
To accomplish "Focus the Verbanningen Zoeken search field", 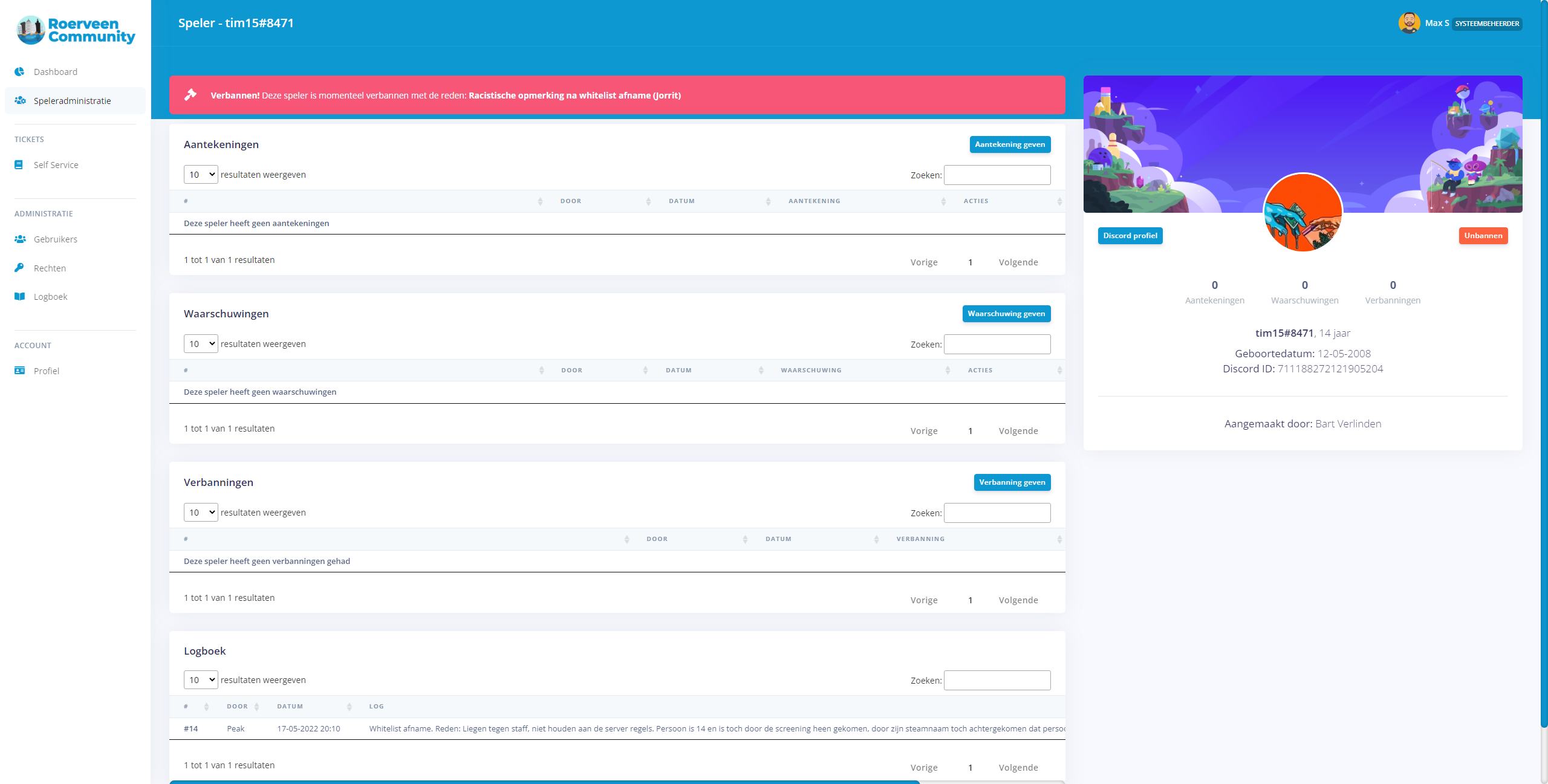I will [997, 513].
